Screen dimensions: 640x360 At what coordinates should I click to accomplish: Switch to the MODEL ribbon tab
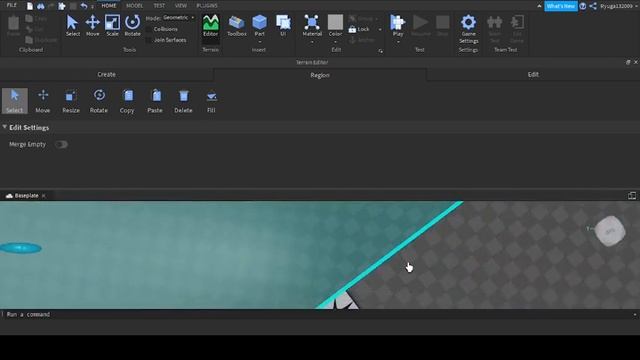(134, 6)
